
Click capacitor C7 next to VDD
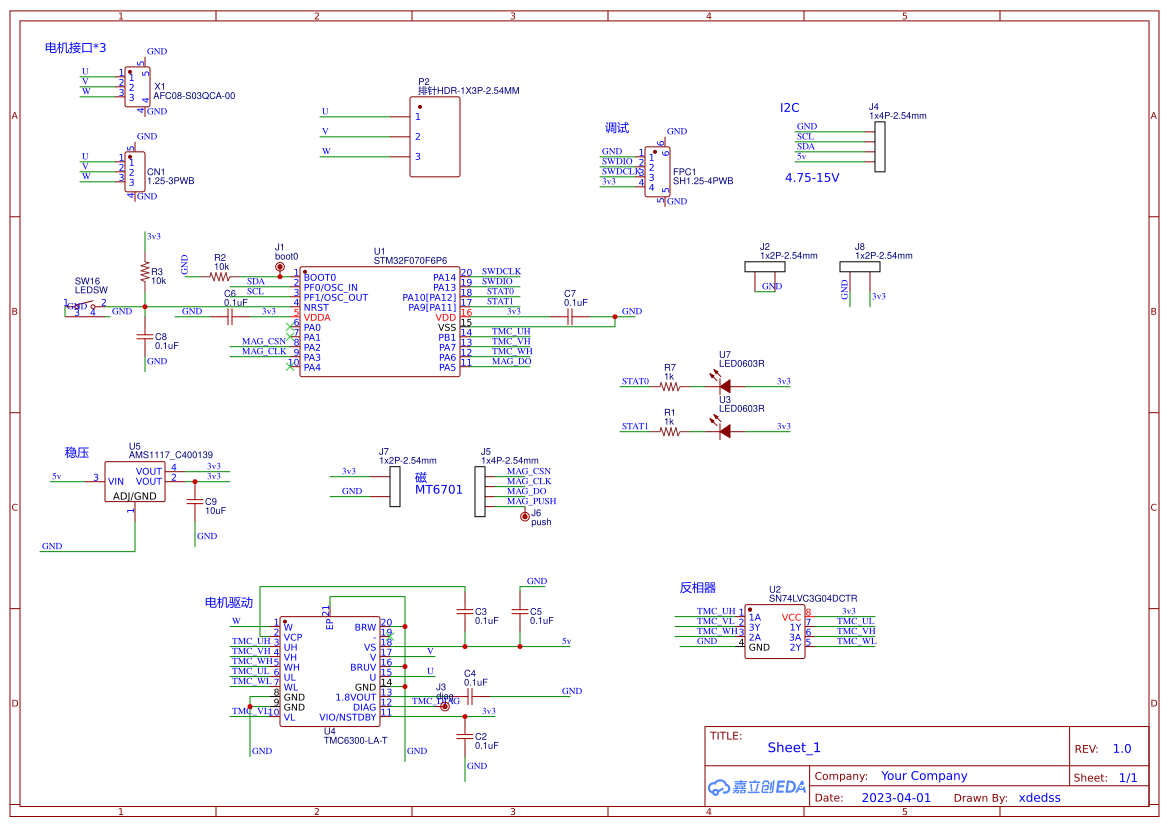click(569, 317)
